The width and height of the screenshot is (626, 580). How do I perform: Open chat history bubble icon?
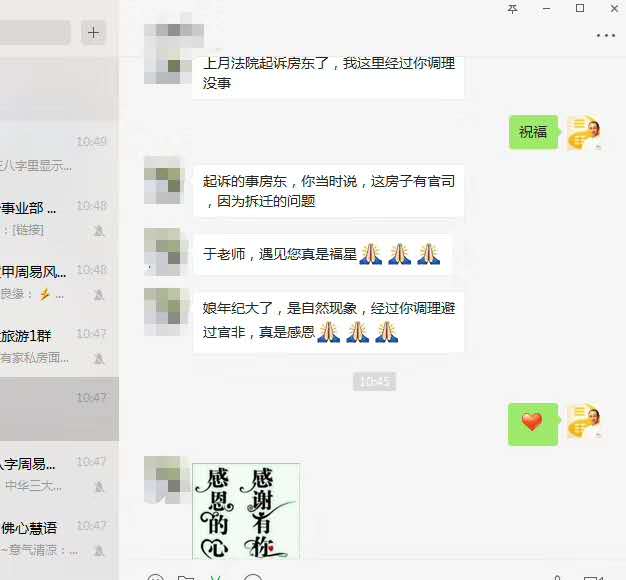pos(253,577)
